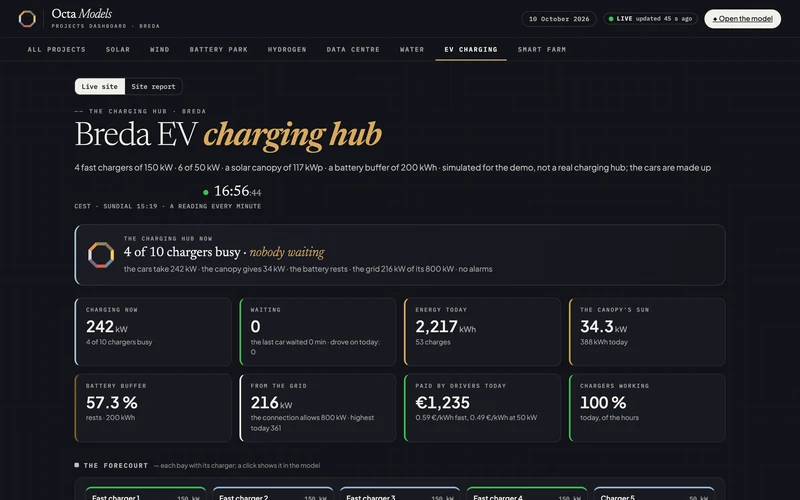800x500 pixels.
Task: Open the Solar tab
Action: coord(118,49)
